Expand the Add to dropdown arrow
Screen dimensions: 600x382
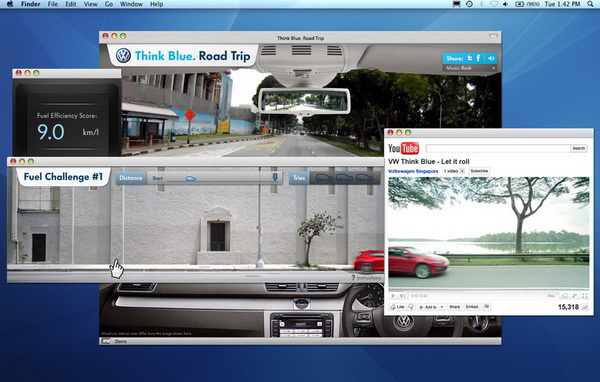pyautogui.click(x=442, y=307)
